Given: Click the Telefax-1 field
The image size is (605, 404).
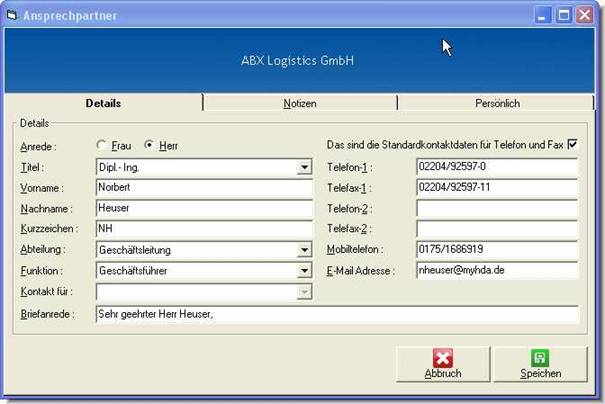Looking at the screenshot, I should coord(497,188).
